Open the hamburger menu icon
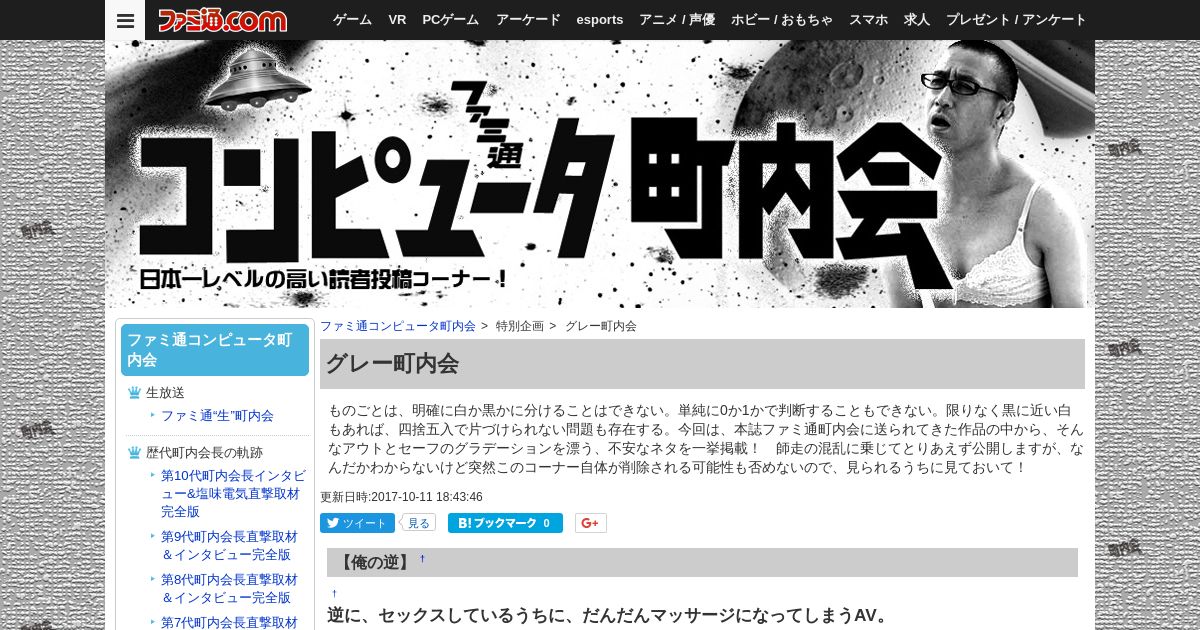The image size is (1200, 630). pyautogui.click(x=125, y=20)
